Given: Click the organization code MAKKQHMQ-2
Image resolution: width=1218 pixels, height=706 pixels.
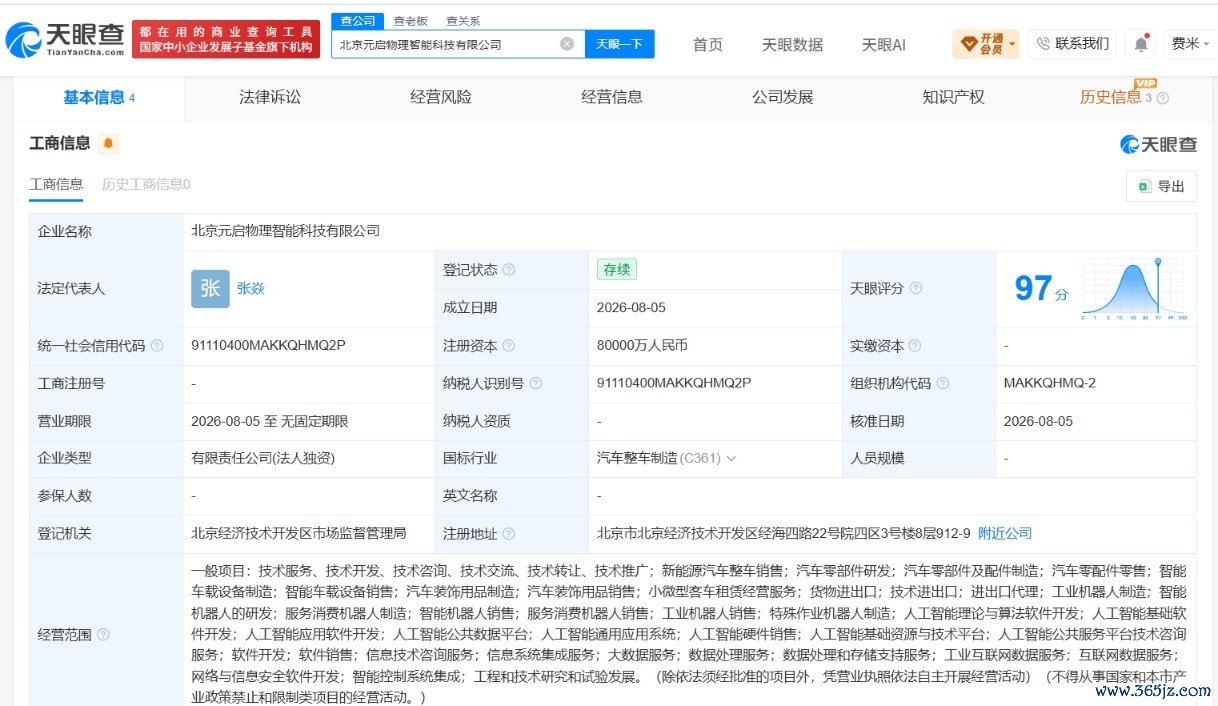Looking at the screenshot, I should [x=1050, y=384].
